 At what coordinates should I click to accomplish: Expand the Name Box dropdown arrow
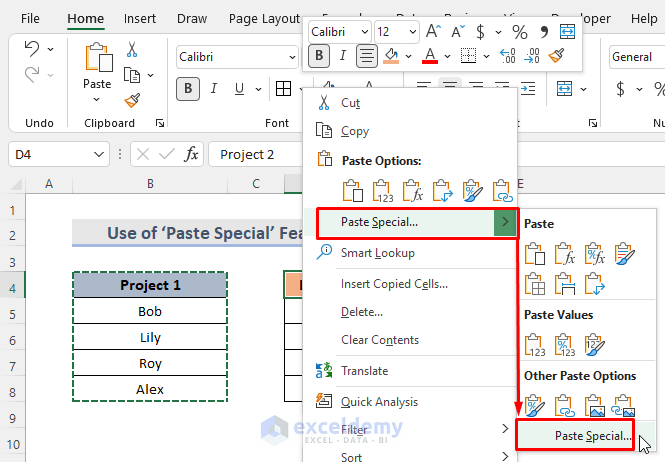[99, 154]
